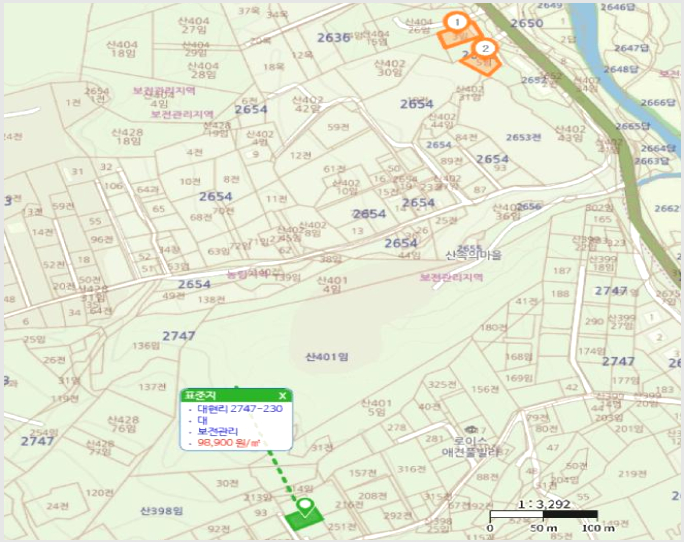
Task: Click the 로이스 애견풀빌라 place label
Action: click(470, 446)
